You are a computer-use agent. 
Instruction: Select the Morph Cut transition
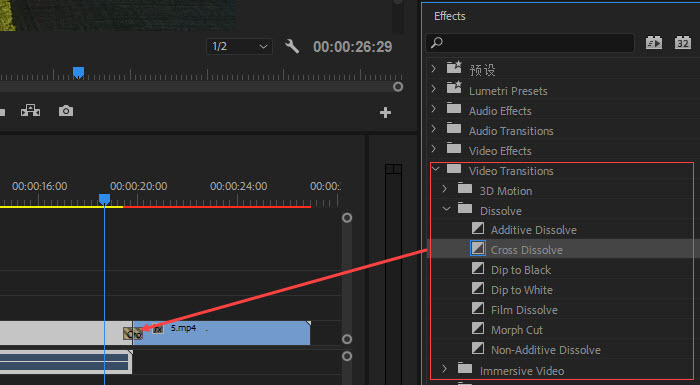point(517,330)
